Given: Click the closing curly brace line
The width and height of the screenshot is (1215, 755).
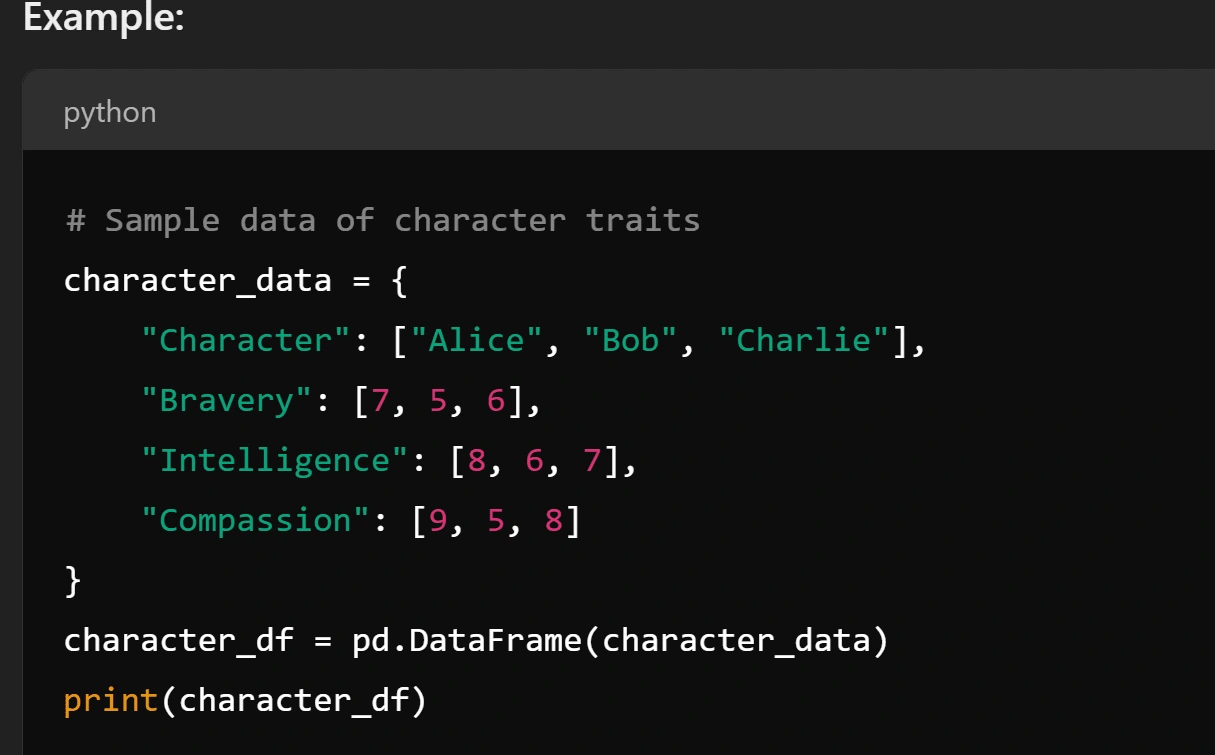Looking at the screenshot, I should coord(72,580).
